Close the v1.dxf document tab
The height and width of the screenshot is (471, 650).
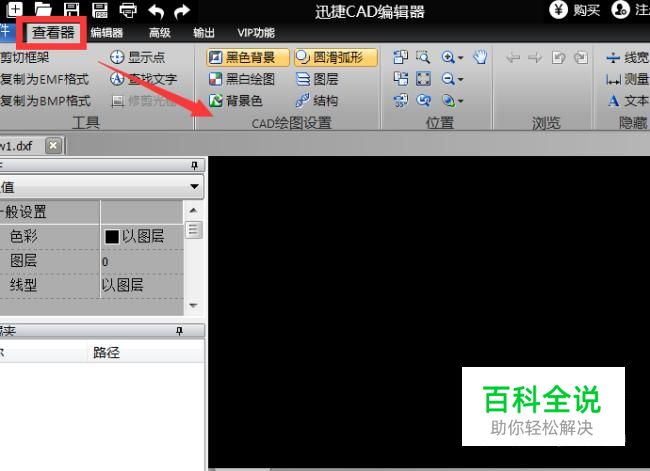click(53, 146)
